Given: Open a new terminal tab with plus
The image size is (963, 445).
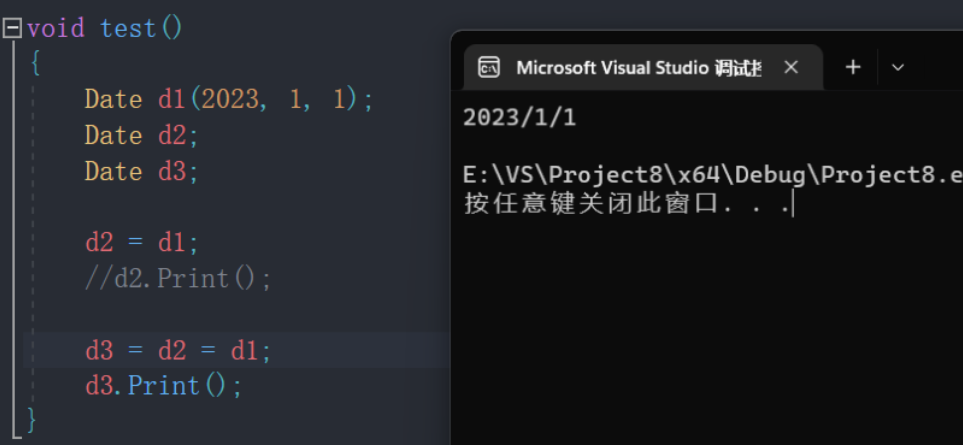Looking at the screenshot, I should tap(853, 67).
